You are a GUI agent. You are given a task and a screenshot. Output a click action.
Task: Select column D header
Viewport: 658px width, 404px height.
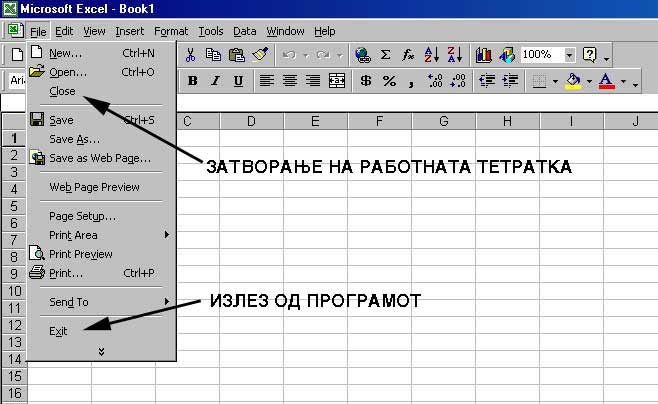[251, 122]
